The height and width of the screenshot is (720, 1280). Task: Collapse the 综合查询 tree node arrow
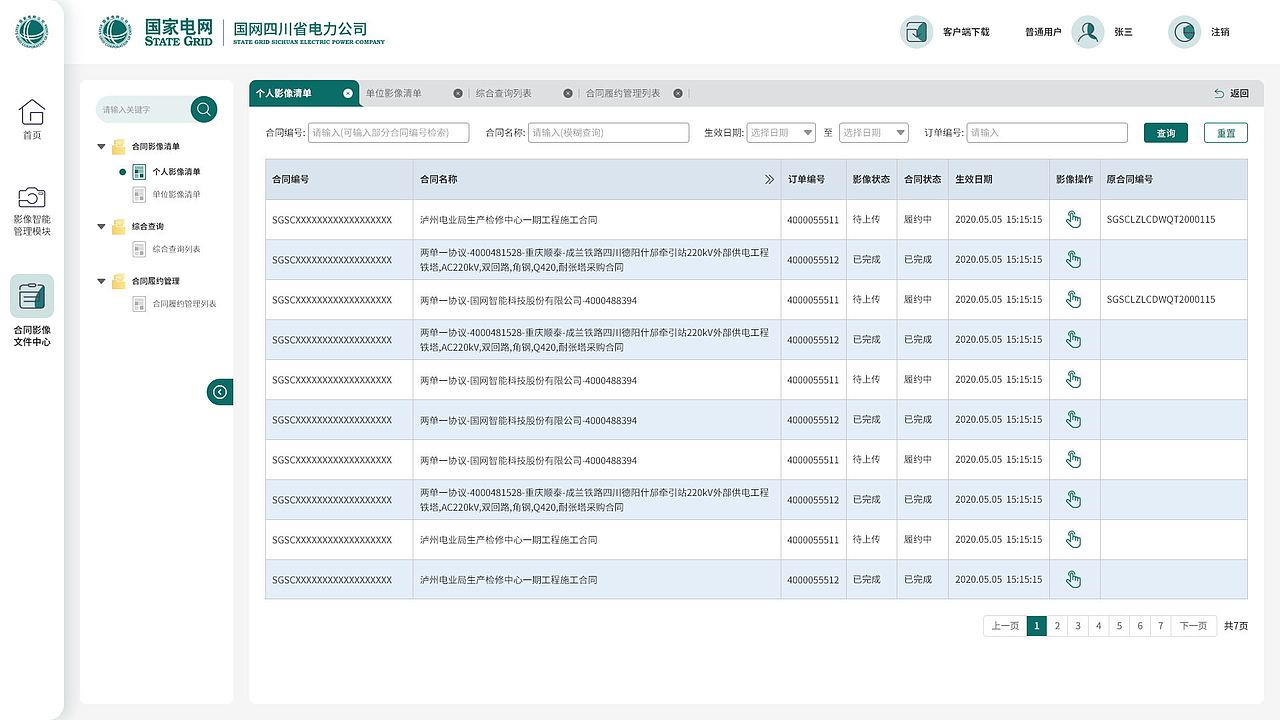(x=101, y=227)
